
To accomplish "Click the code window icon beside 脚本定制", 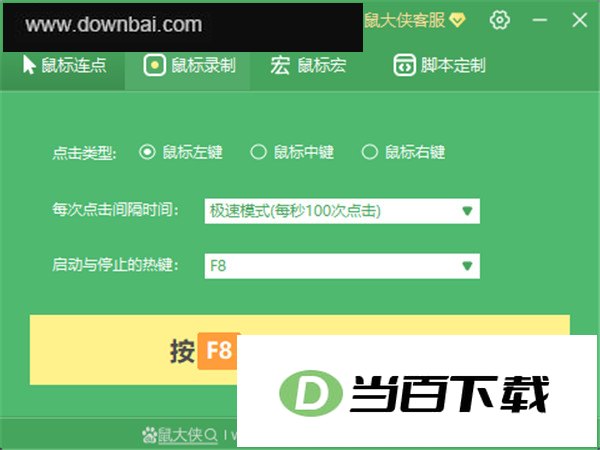I will coord(404,65).
